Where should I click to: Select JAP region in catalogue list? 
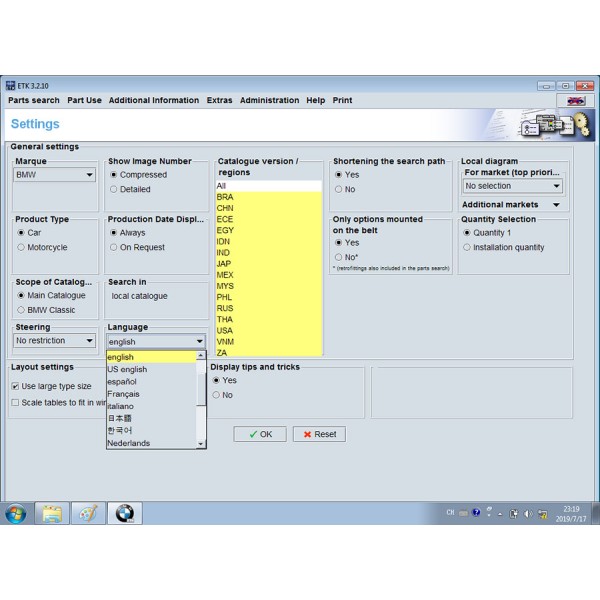click(269, 264)
